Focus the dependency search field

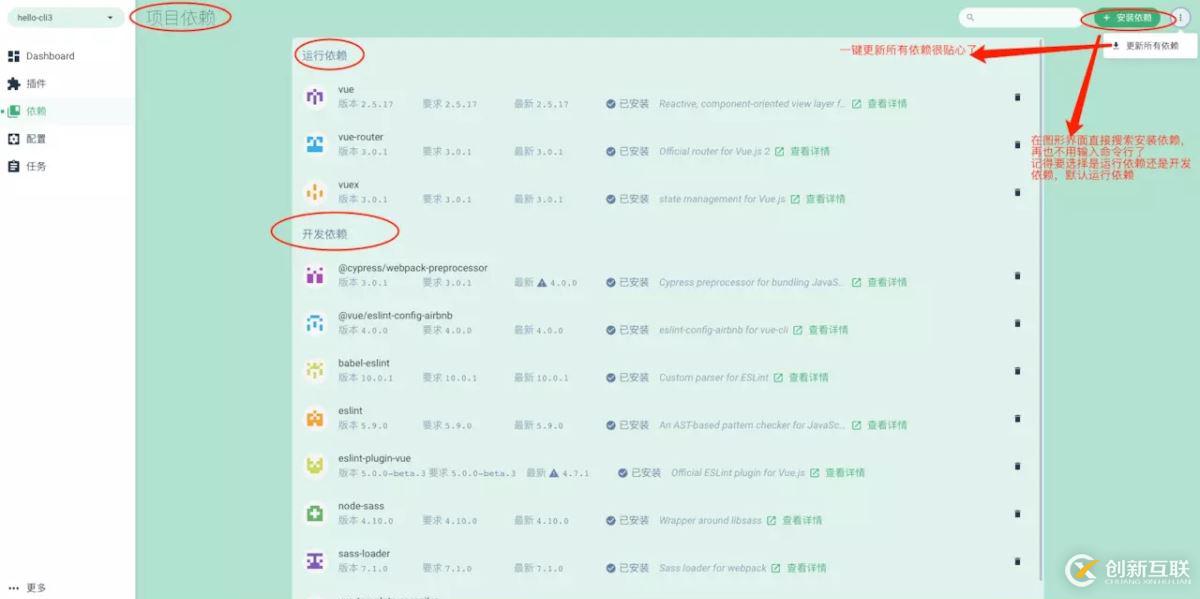(1020, 17)
